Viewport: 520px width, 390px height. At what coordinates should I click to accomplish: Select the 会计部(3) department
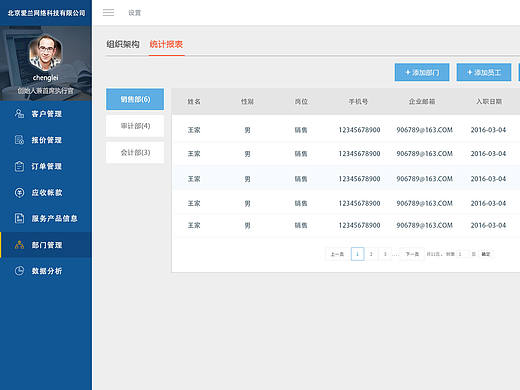coord(135,152)
